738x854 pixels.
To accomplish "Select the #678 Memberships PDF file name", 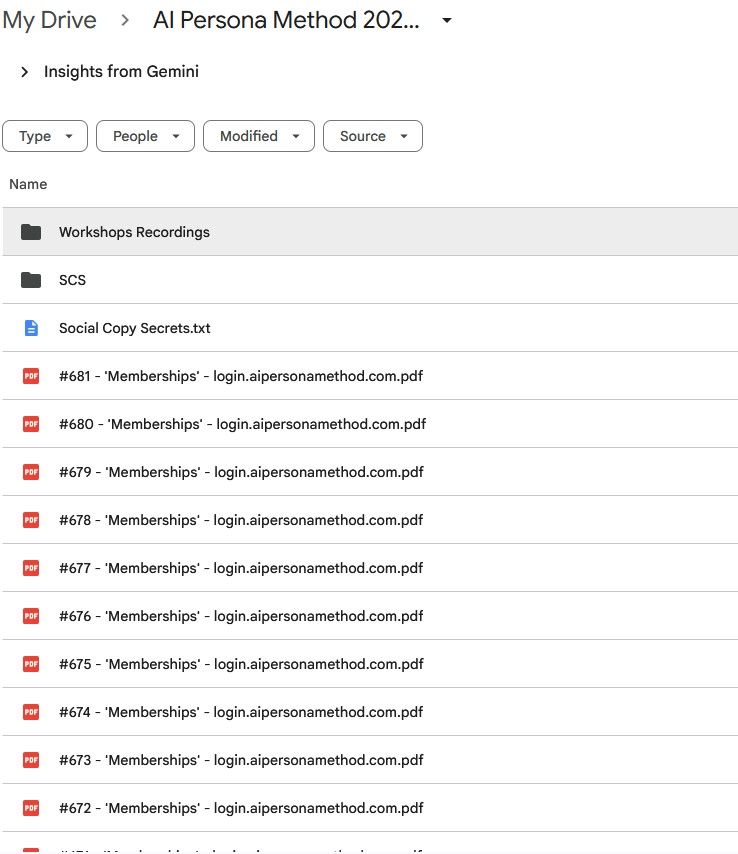I will point(241,520).
